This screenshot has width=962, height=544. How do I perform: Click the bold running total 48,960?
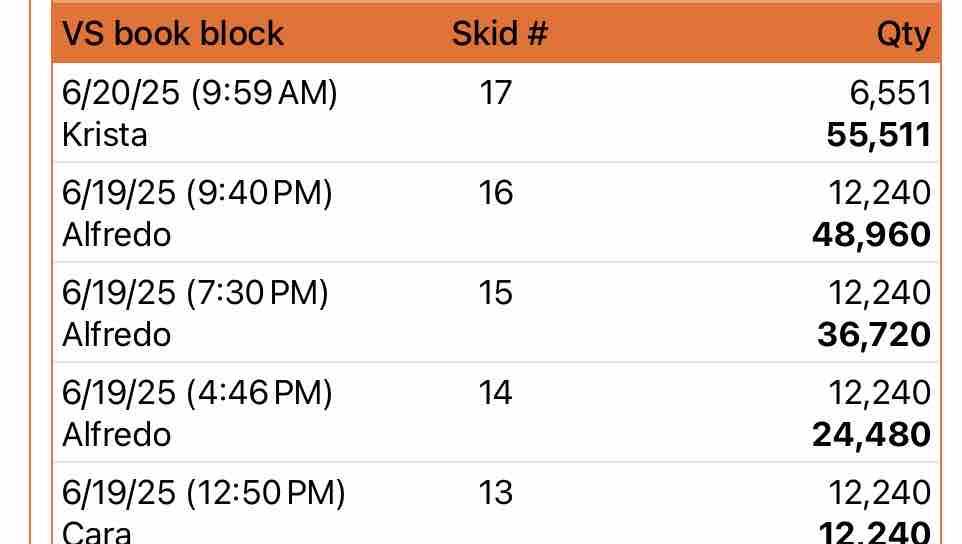point(873,235)
